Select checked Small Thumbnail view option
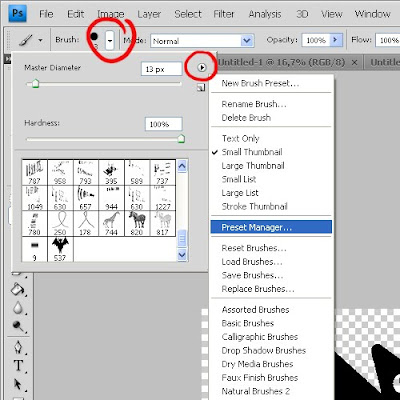 click(271, 152)
